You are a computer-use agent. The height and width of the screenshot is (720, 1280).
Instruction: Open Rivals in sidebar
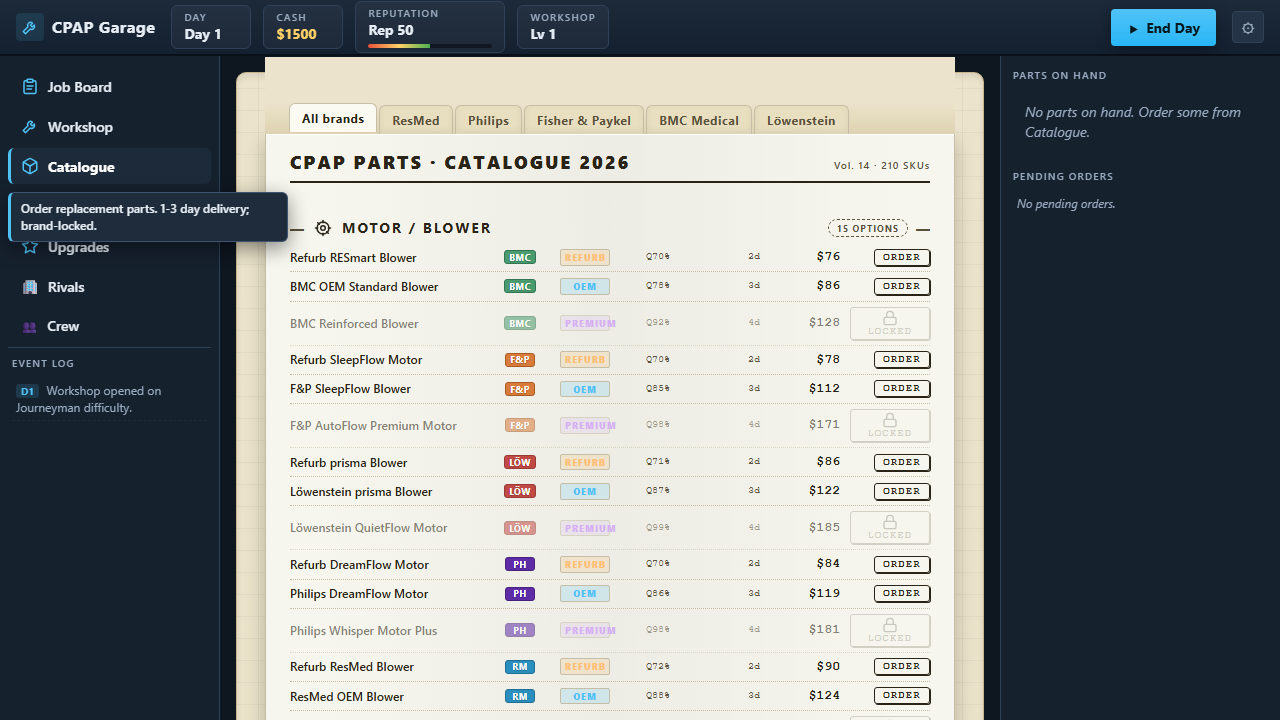[110, 287]
